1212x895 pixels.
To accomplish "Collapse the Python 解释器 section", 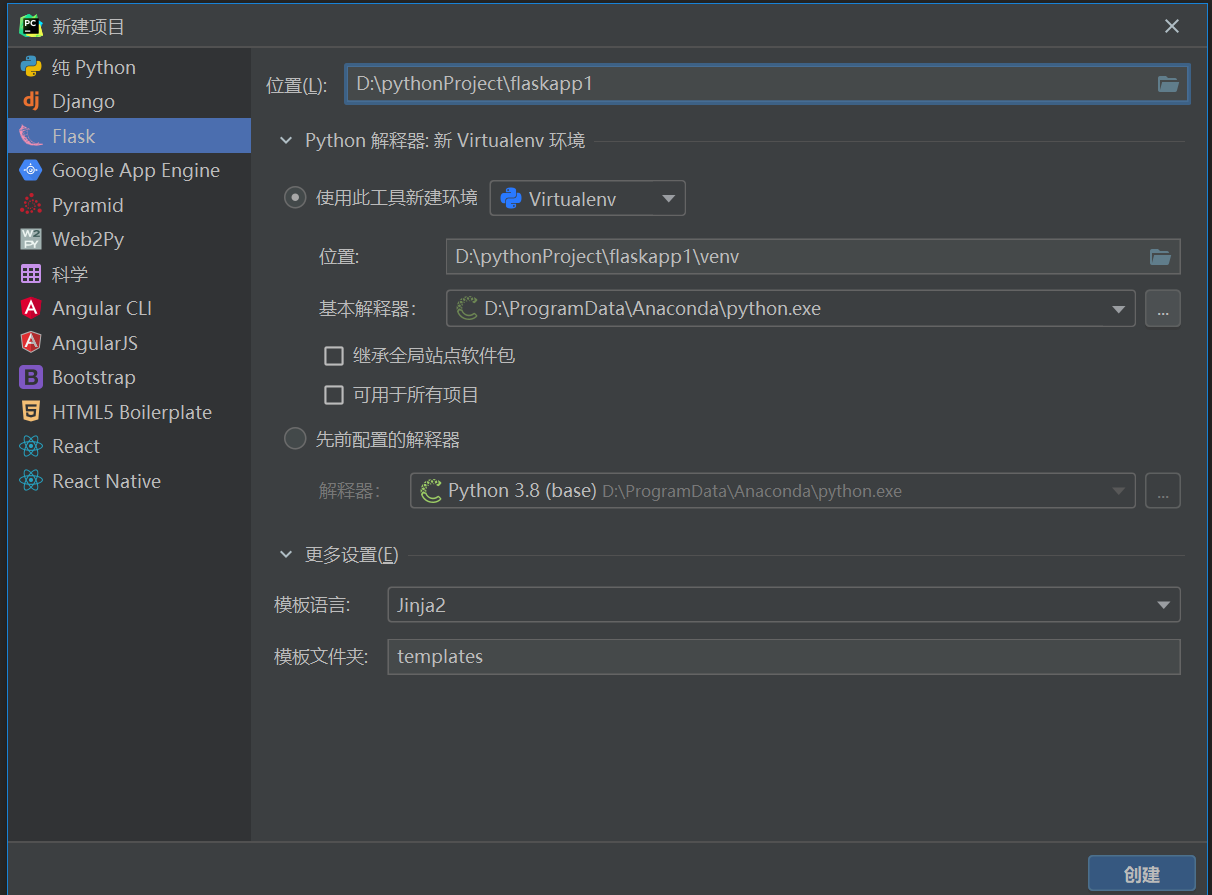I will 287,141.
